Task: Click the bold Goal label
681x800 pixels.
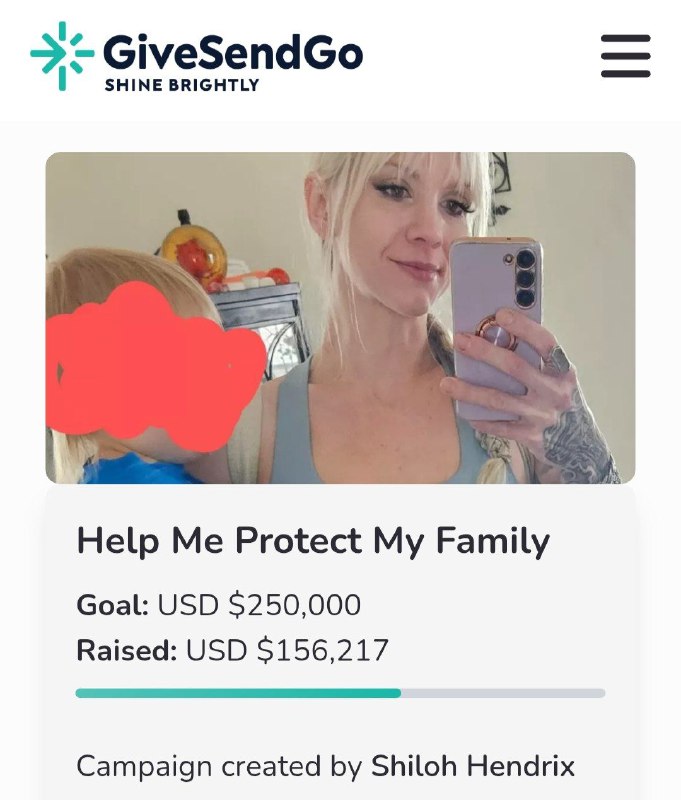Action: coord(113,605)
